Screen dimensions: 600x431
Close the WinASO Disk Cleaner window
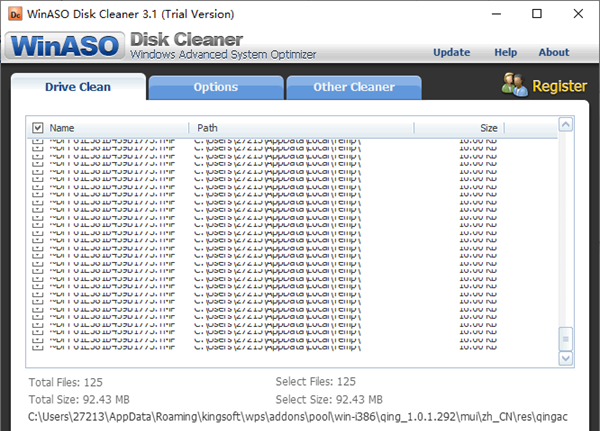578,14
